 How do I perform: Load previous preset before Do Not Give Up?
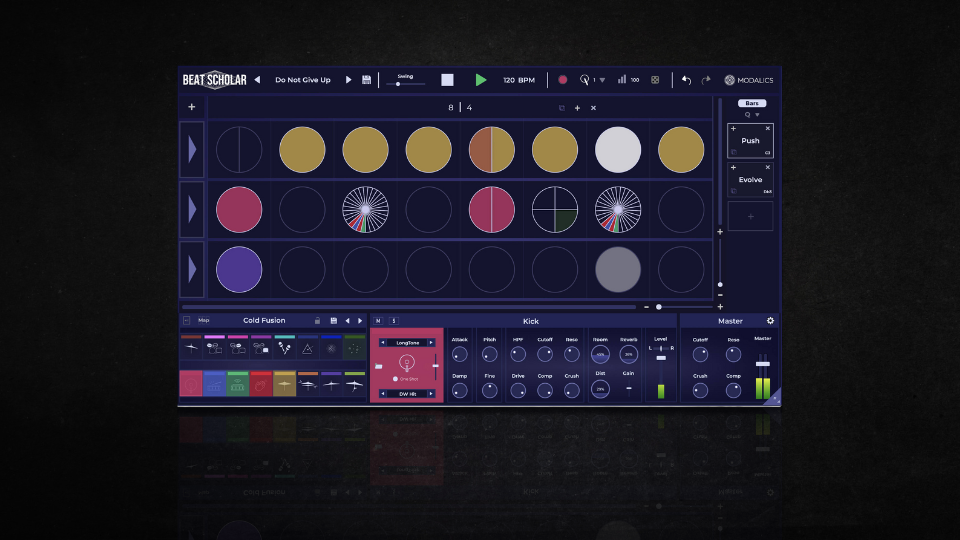257,80
